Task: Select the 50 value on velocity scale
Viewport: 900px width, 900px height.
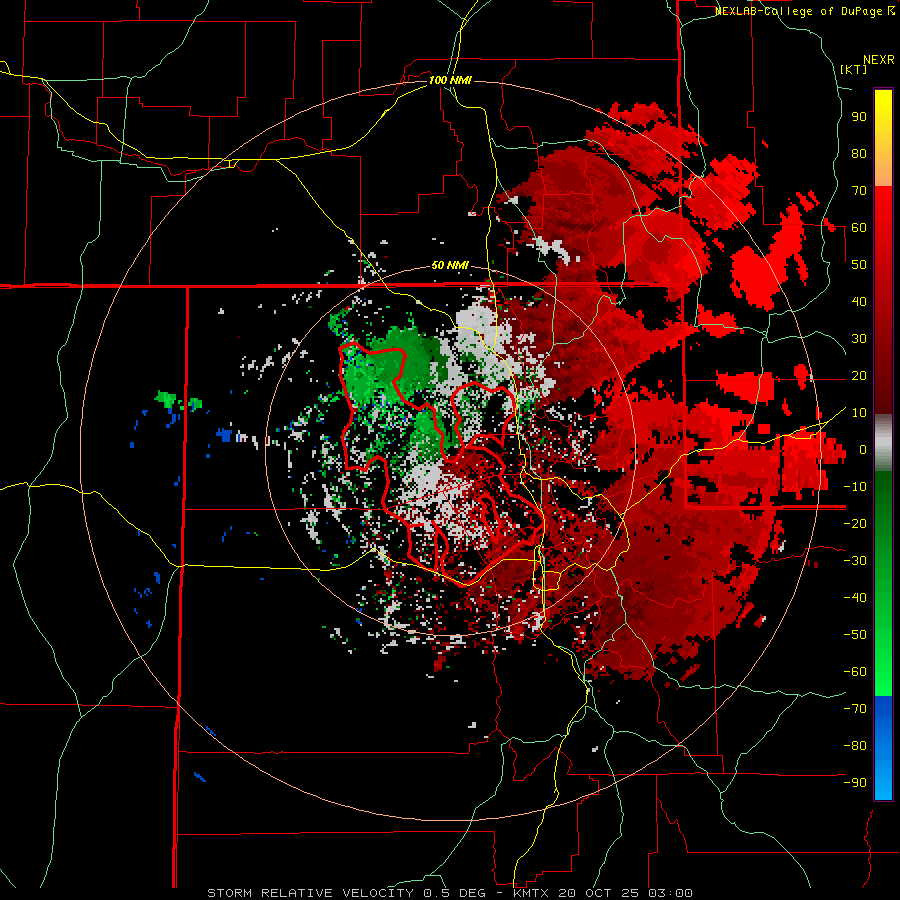Action: 859,265
